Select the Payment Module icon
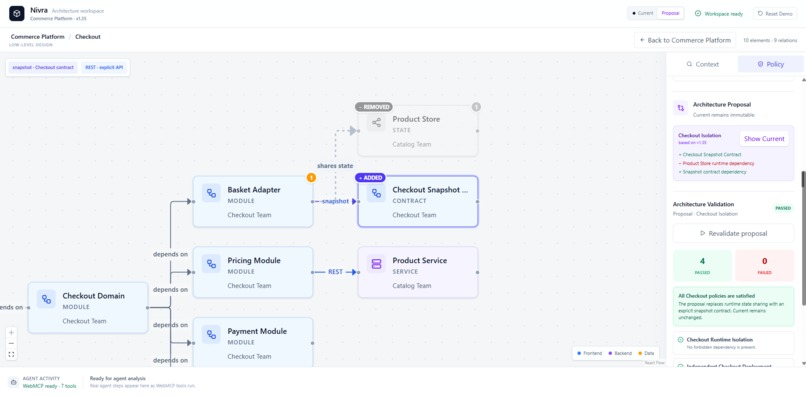 [211, 335]
